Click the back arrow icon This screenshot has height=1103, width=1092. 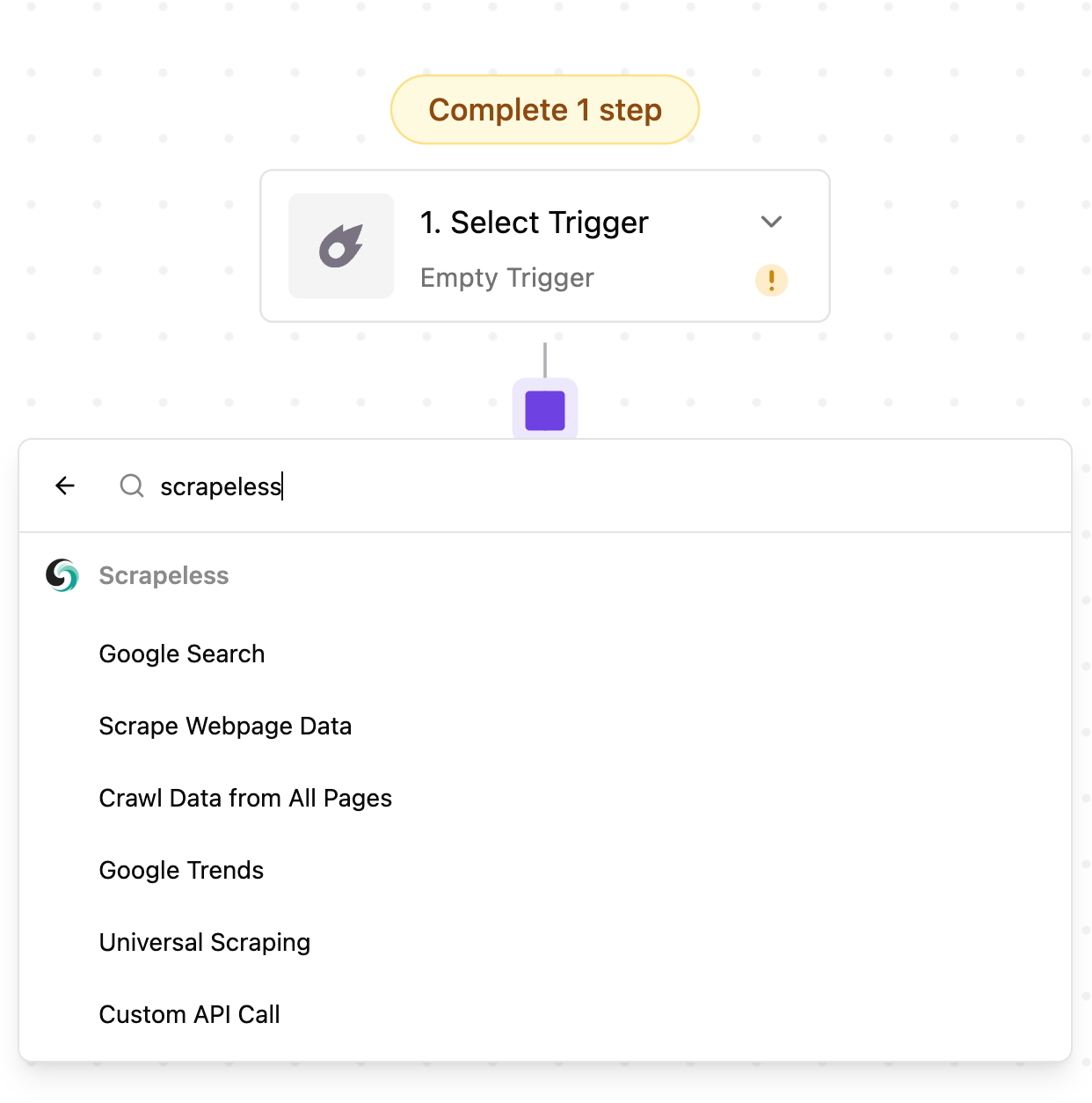pos(65,486)
